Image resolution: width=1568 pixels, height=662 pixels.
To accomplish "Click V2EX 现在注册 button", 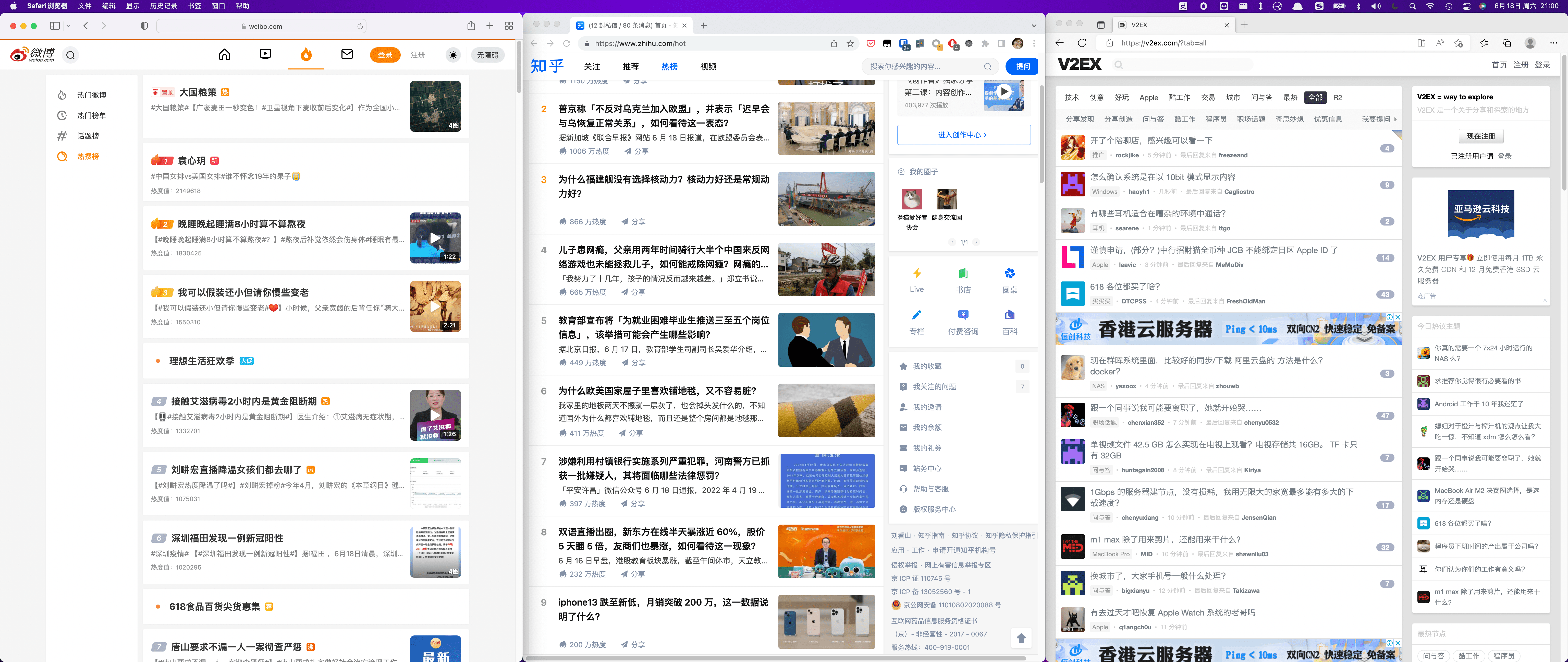I will pyautogui.click(x=1480, y=136).
